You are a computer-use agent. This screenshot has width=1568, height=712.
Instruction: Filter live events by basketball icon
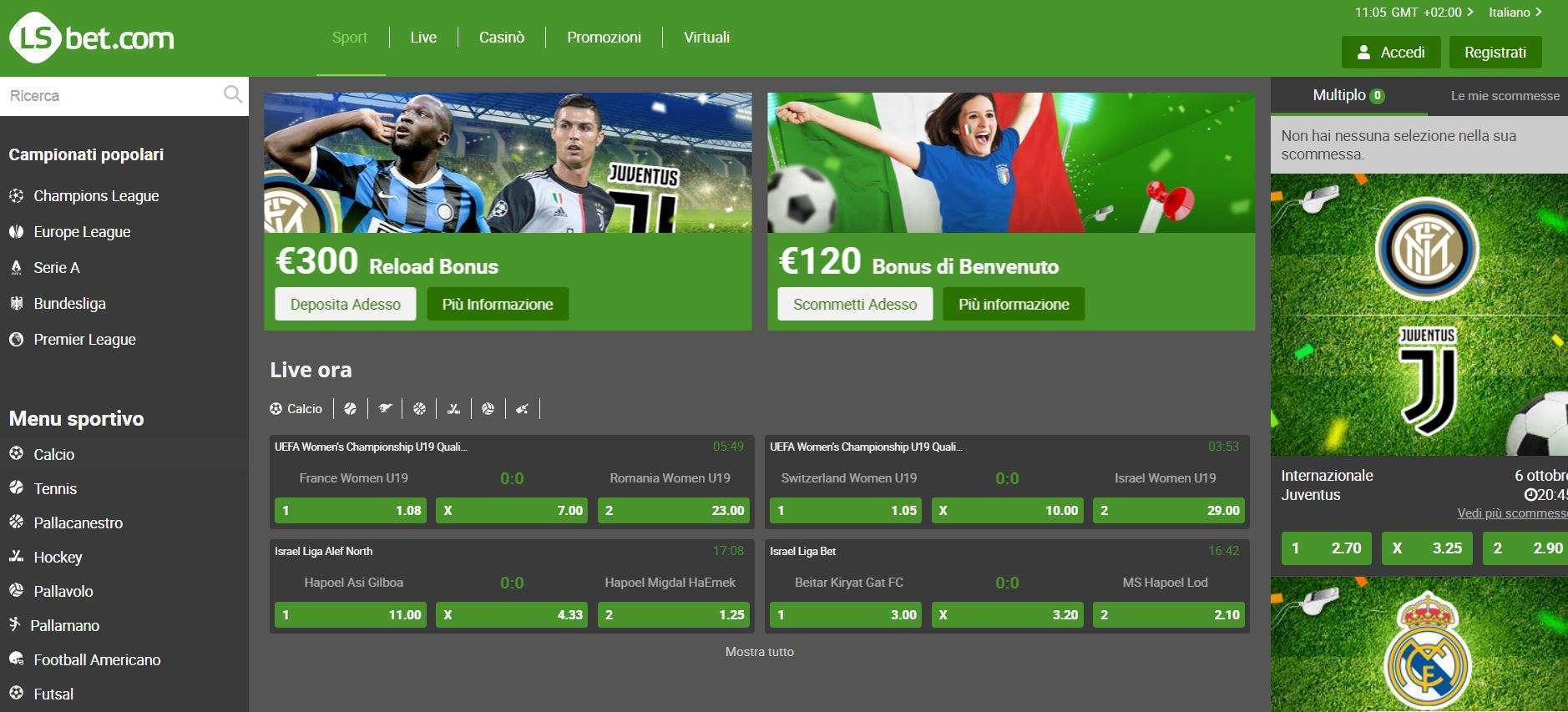click(x=419, y=408)
